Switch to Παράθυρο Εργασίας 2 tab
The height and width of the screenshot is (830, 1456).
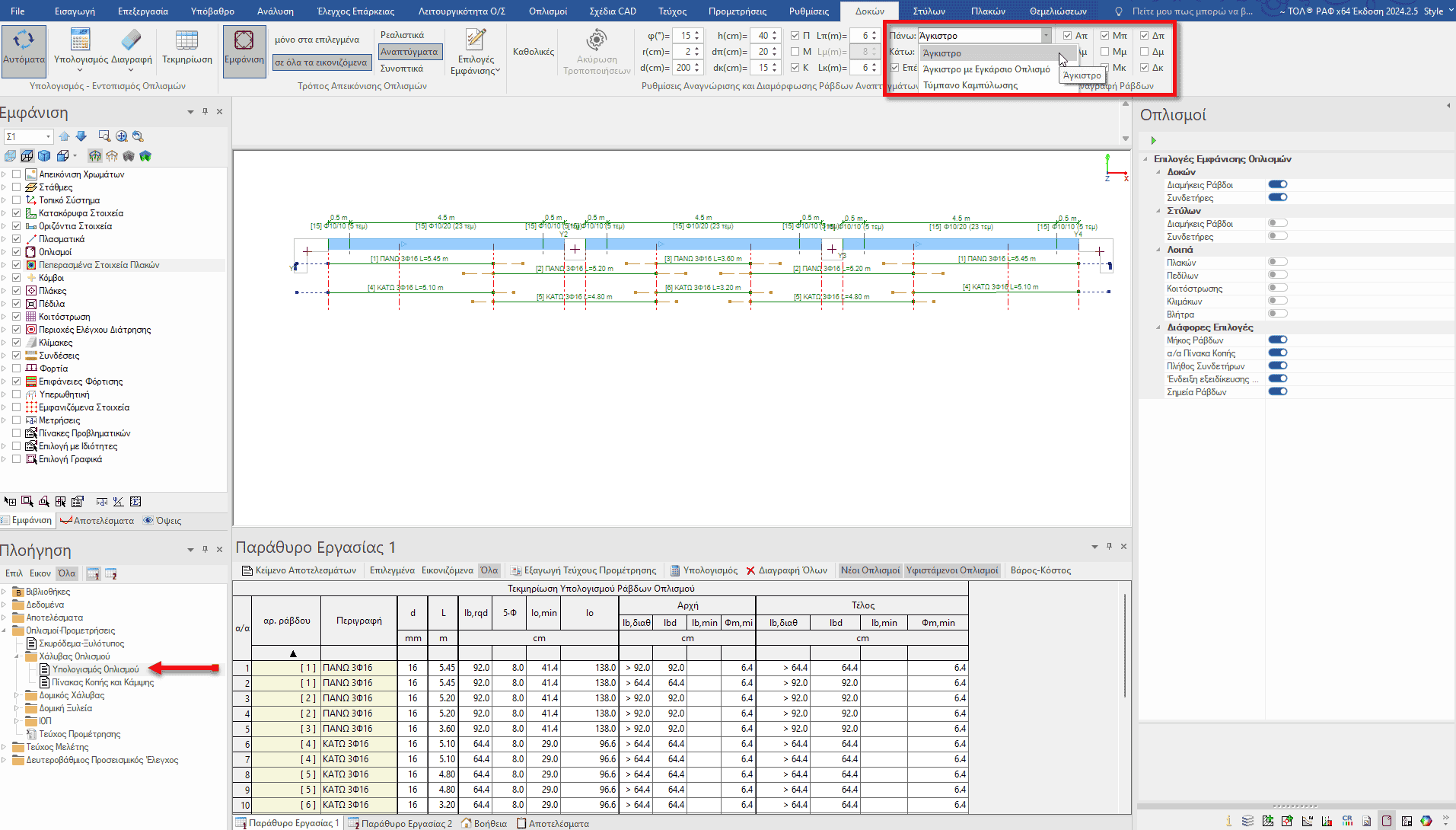(x=406, y=823)
